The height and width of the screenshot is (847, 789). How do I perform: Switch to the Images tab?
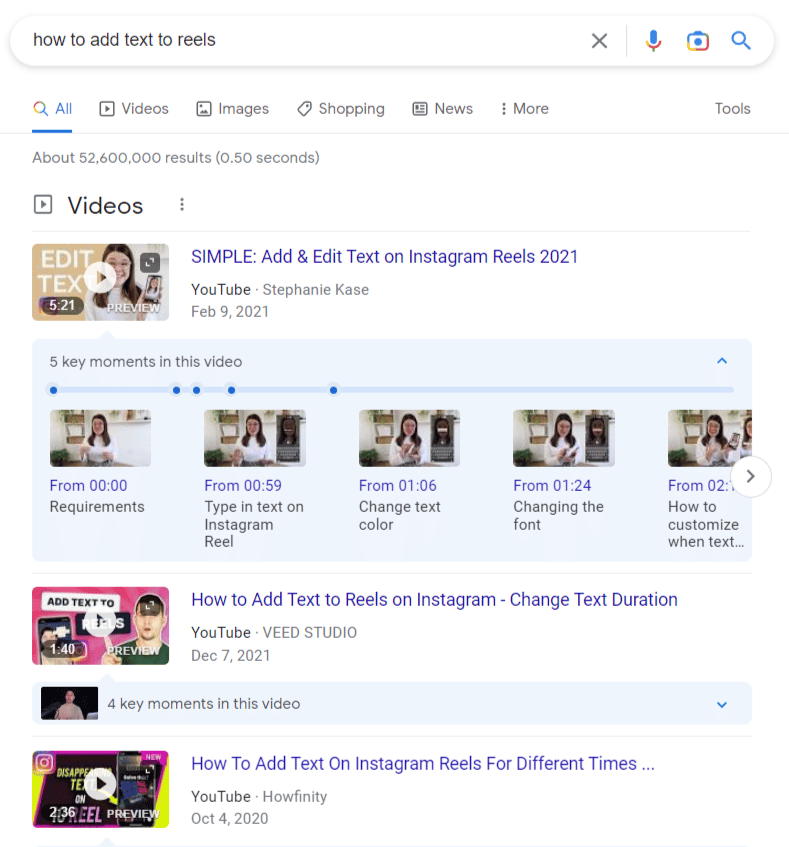[233, 109]
